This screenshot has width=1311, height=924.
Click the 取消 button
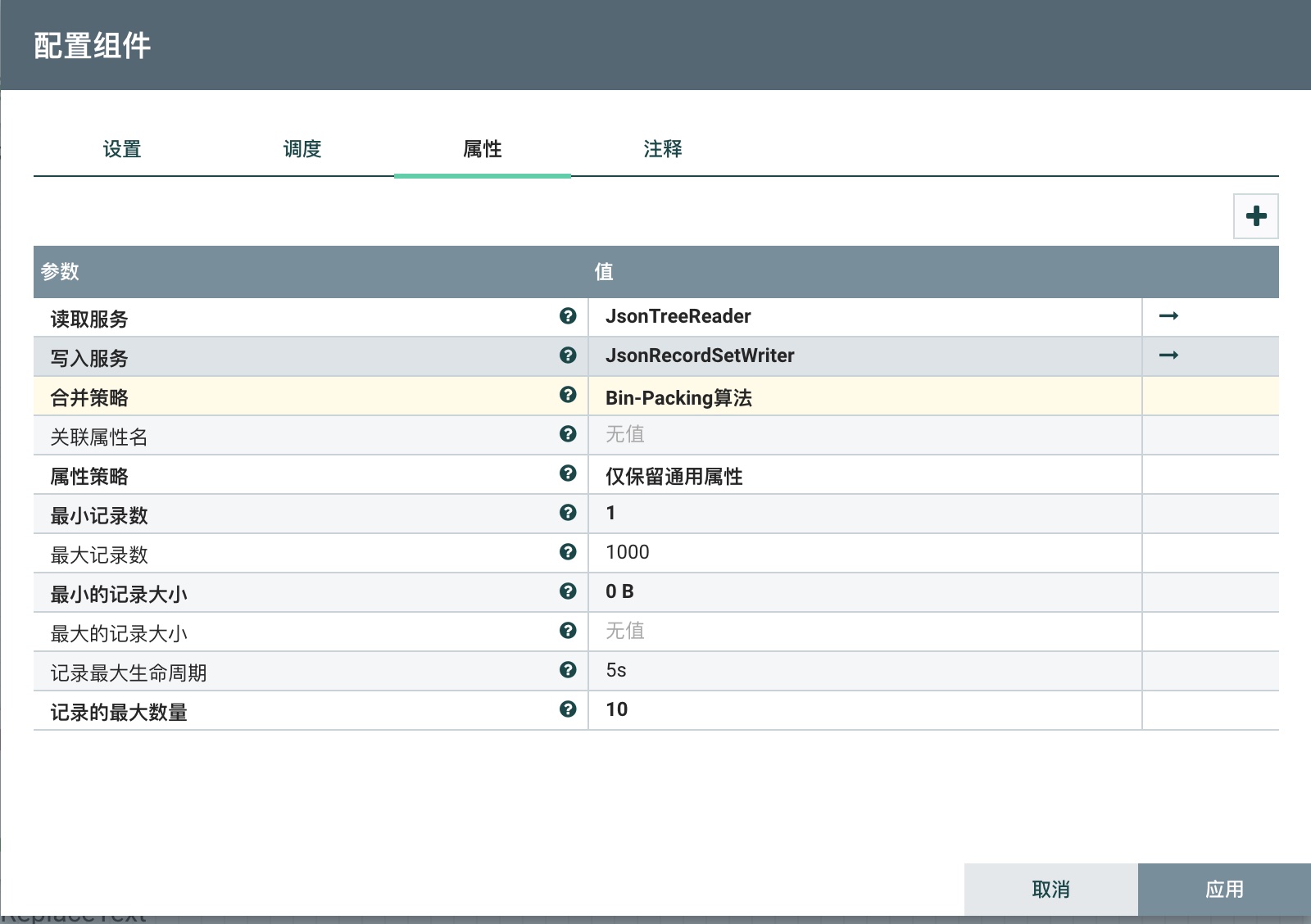pos(1050,890)
